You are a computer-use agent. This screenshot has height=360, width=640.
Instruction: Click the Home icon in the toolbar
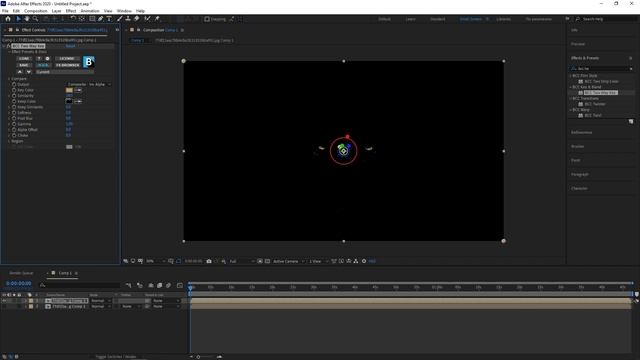pyautogui.click(x=8, y=19)
